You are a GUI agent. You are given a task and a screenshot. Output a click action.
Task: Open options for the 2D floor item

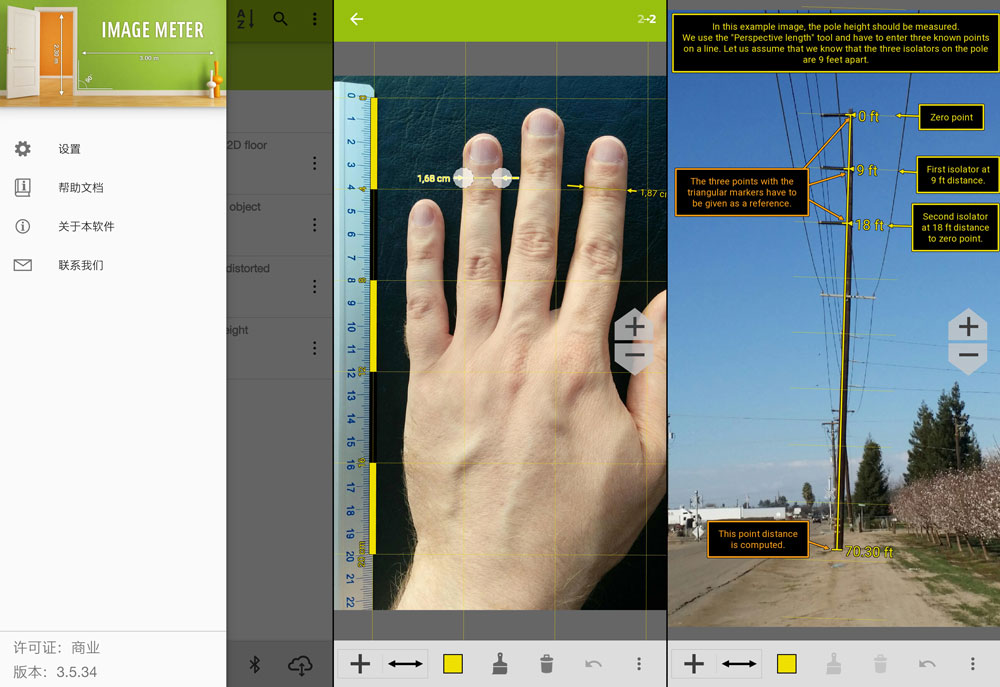(314, 163)
